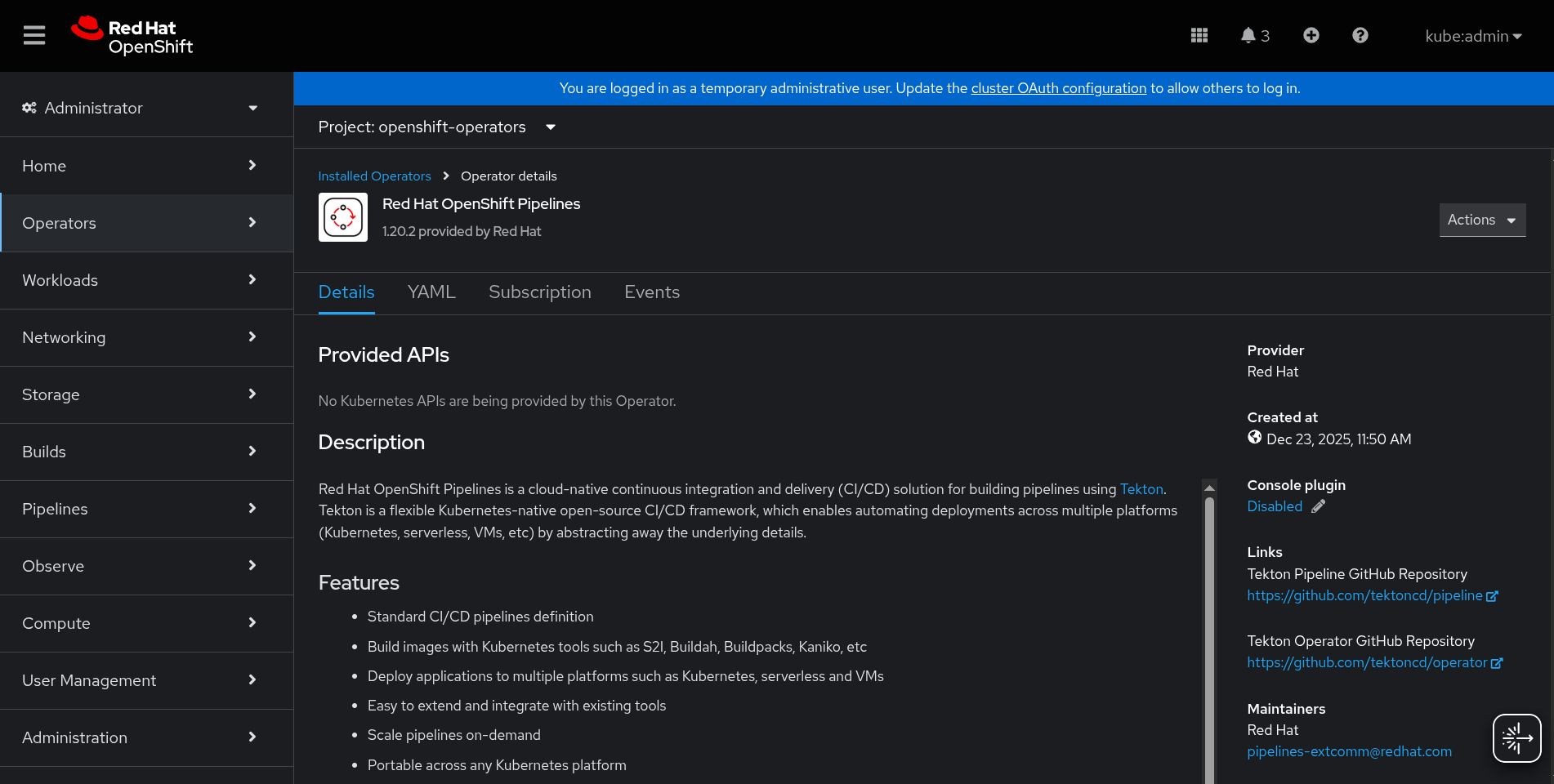Click the description vertical scrollbar thumb
Viewport: 1554px width, 784px height.
click(1210, 640)
